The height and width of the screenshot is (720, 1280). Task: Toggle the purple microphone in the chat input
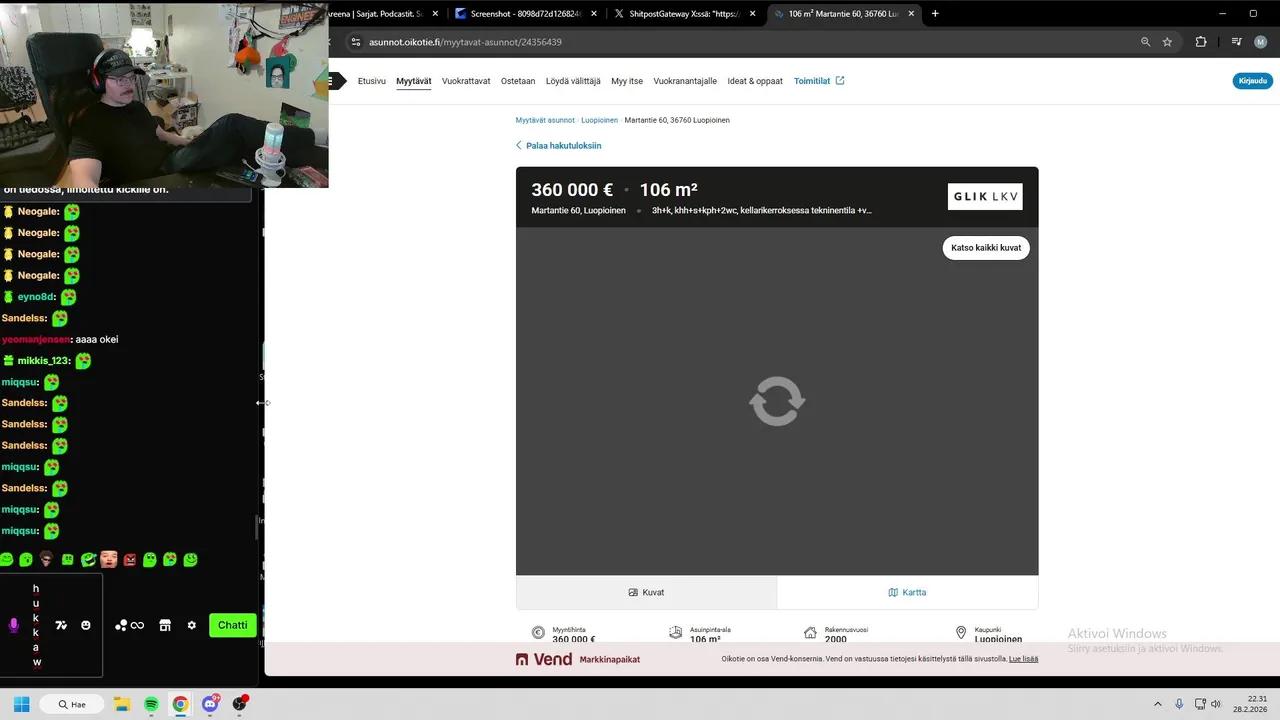[x=14, y=625]
